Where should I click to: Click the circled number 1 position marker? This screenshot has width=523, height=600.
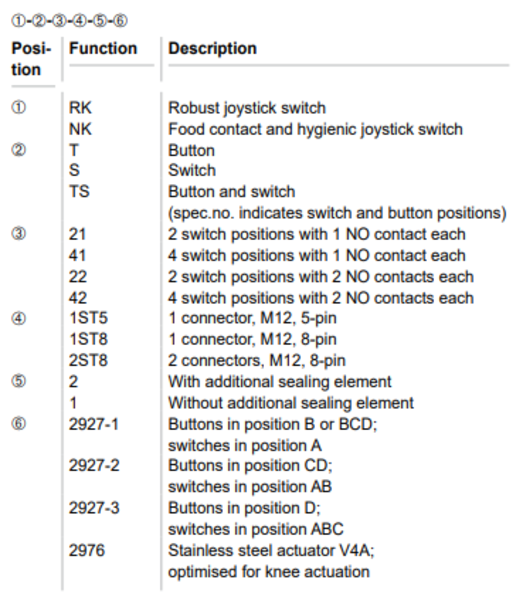(19, 108)
